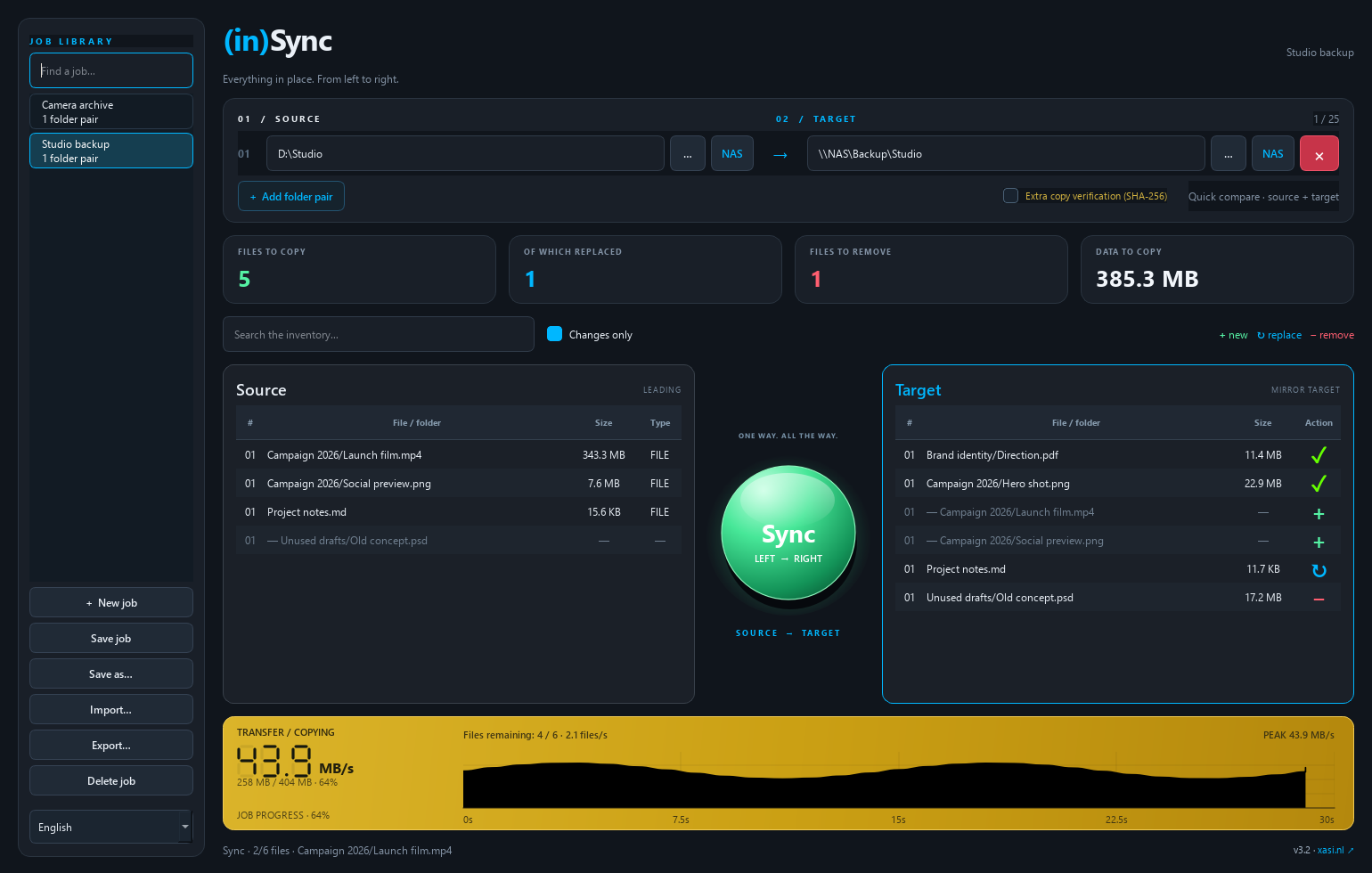This screenshot has width=1372, height=873.
Task: Select Campaign 2026/Launch film.mp4 in Source
Action: coord(459,455)
